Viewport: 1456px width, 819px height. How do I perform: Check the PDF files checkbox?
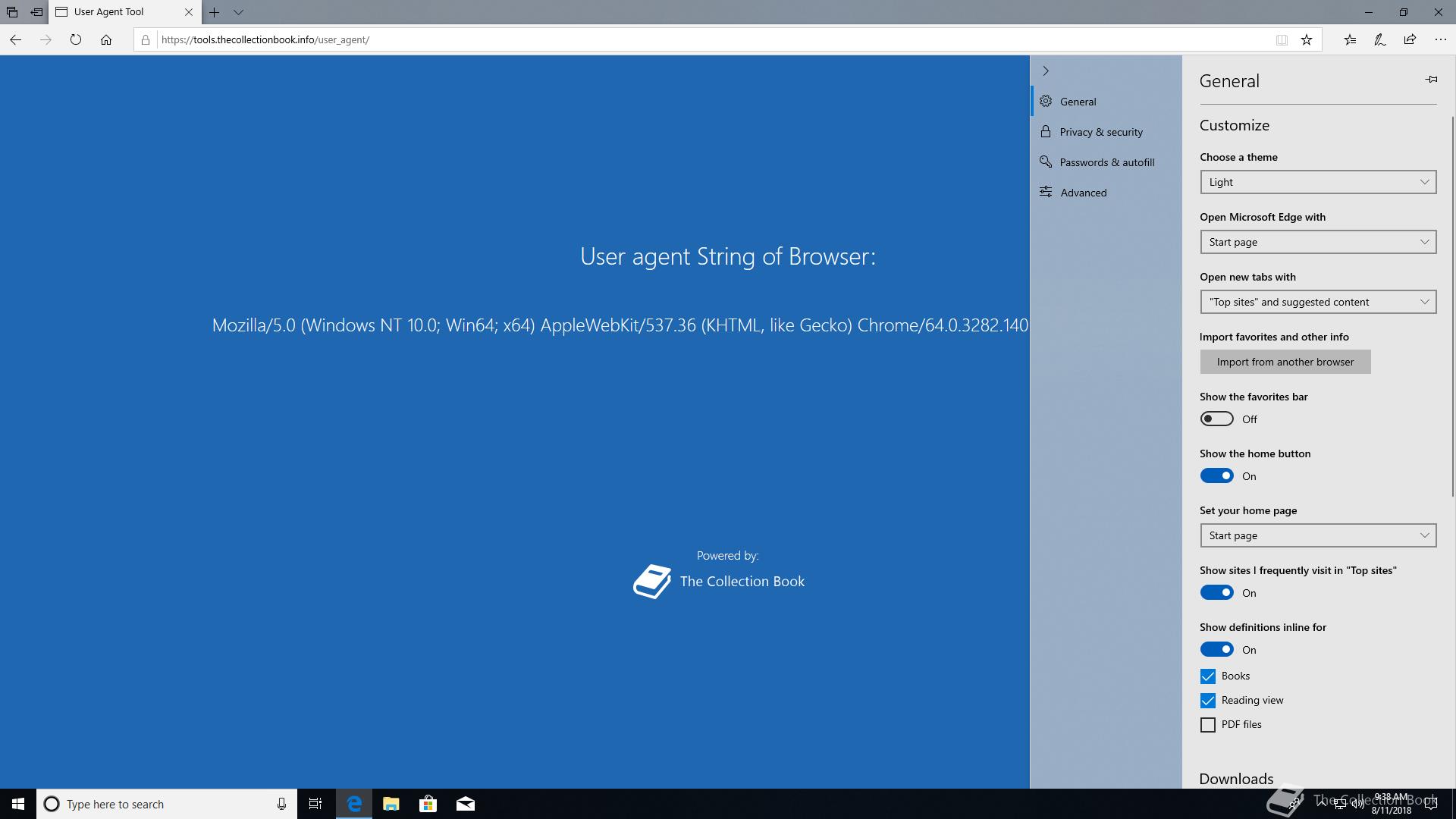tap(1208, 725)
